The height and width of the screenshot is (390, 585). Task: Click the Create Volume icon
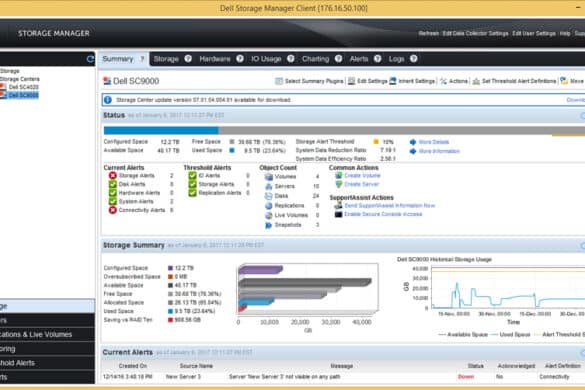[338, 175]
